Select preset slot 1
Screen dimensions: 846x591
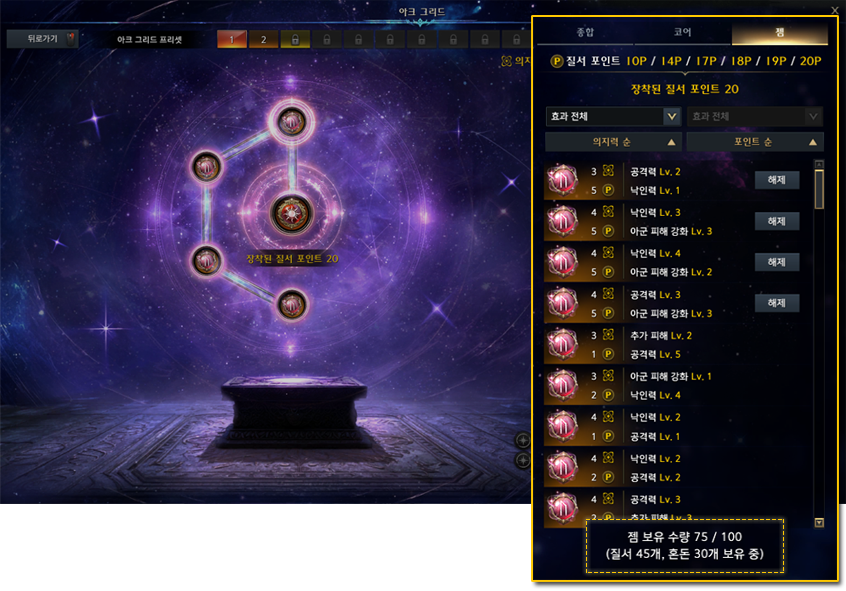click(232, 39)
